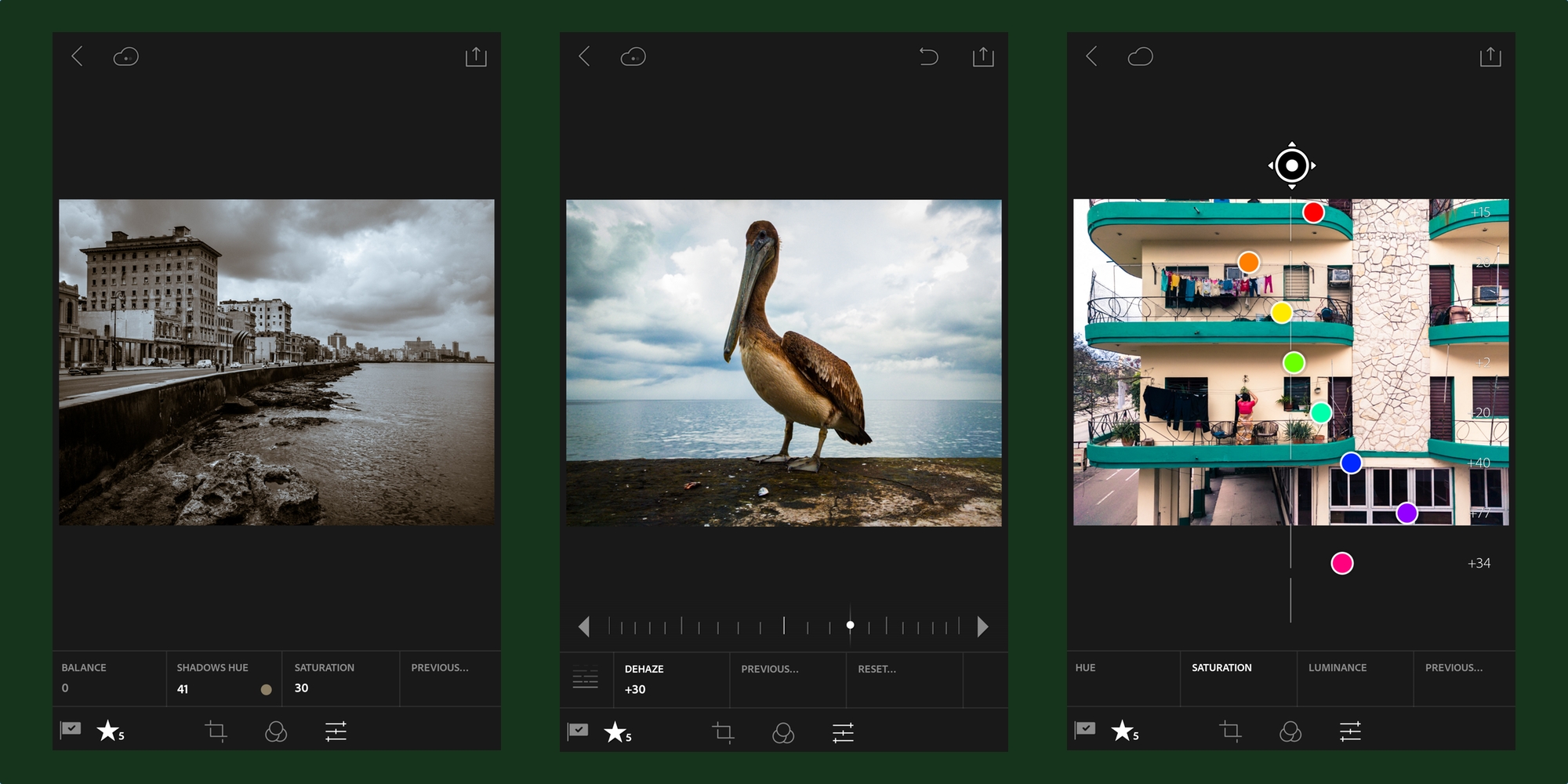Set the star rating on the balcony screen
This screenshot has width=1568, height=784.
[x=1123, y=731]
